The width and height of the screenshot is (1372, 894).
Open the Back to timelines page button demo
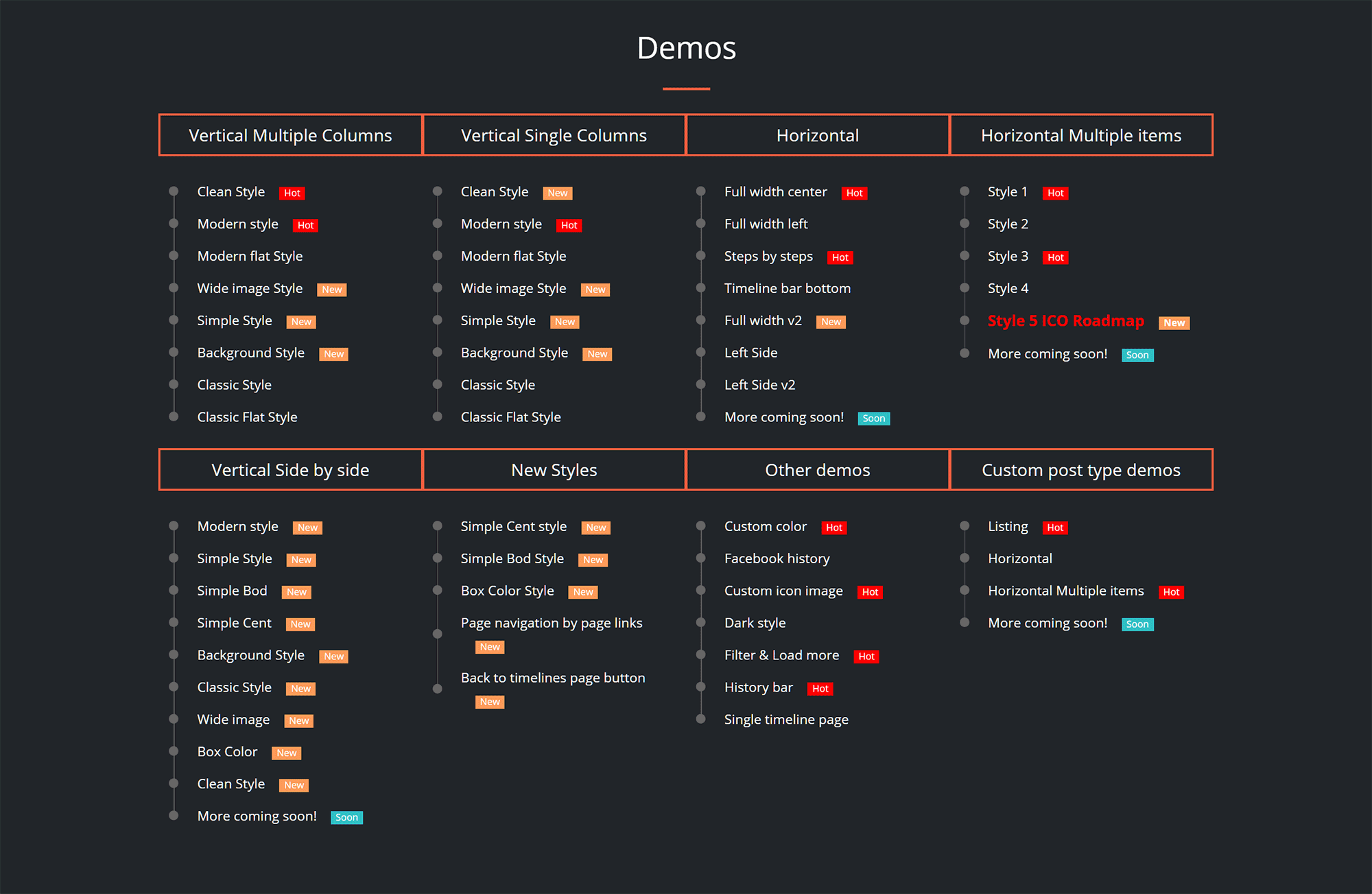pos(552,678)
